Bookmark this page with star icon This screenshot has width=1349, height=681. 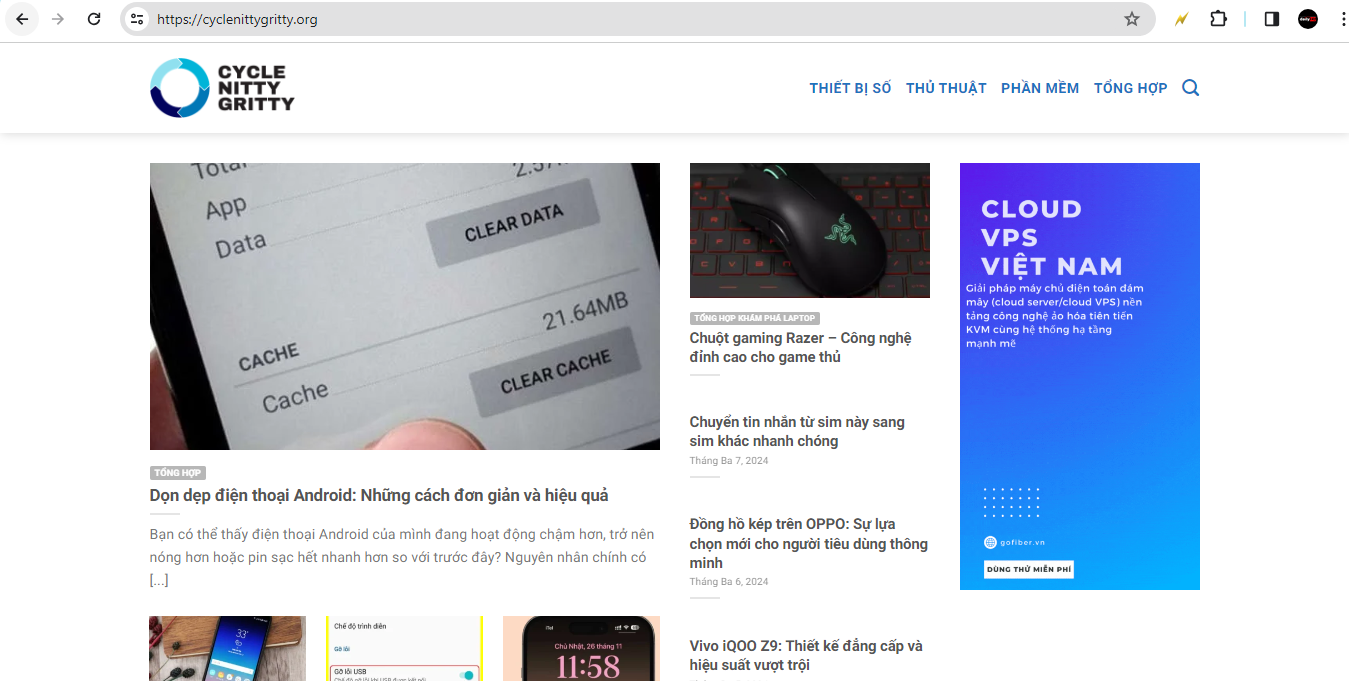coord(1132,19)
